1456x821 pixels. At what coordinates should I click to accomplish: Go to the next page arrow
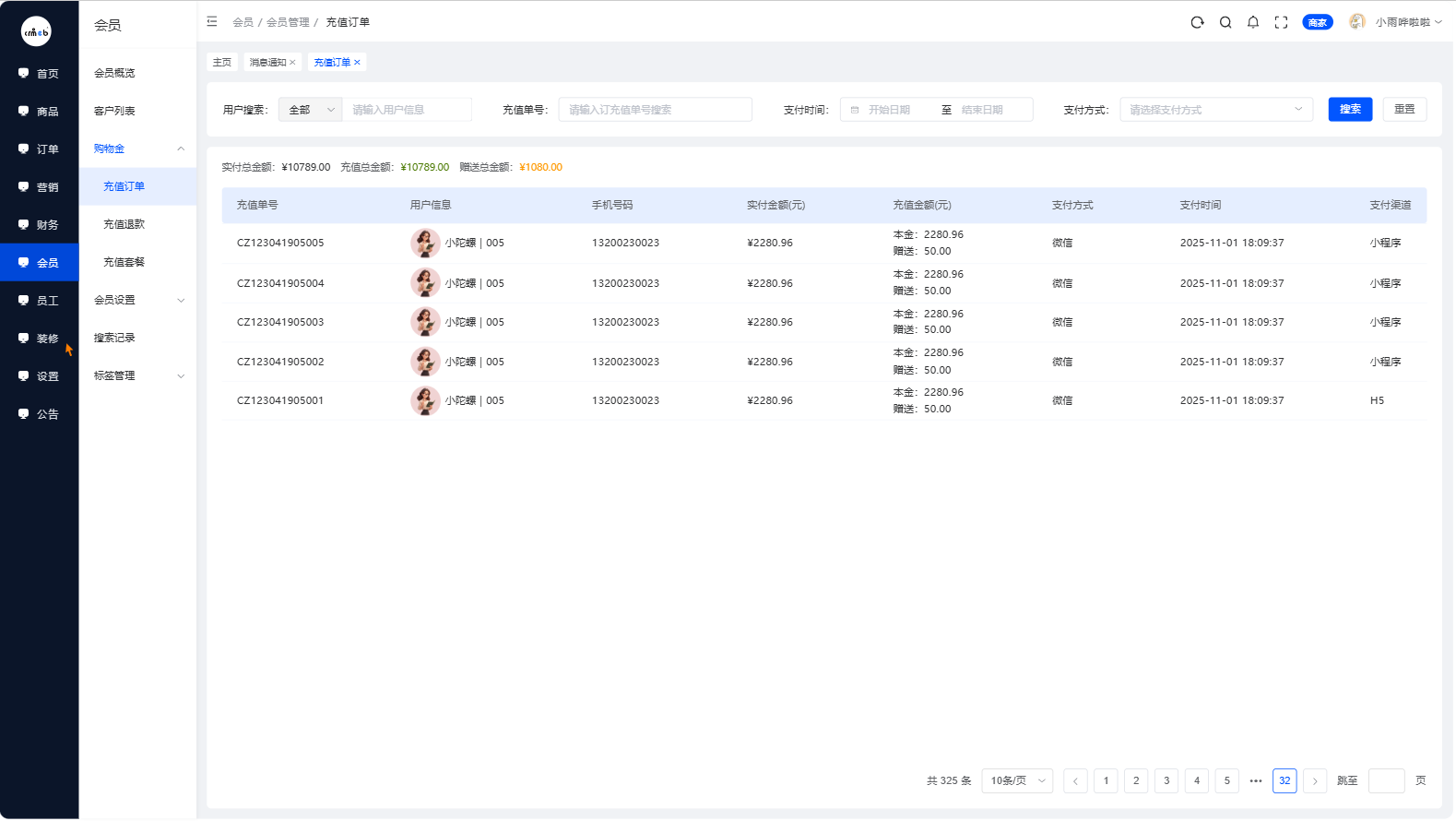(x=1315, y=781)
